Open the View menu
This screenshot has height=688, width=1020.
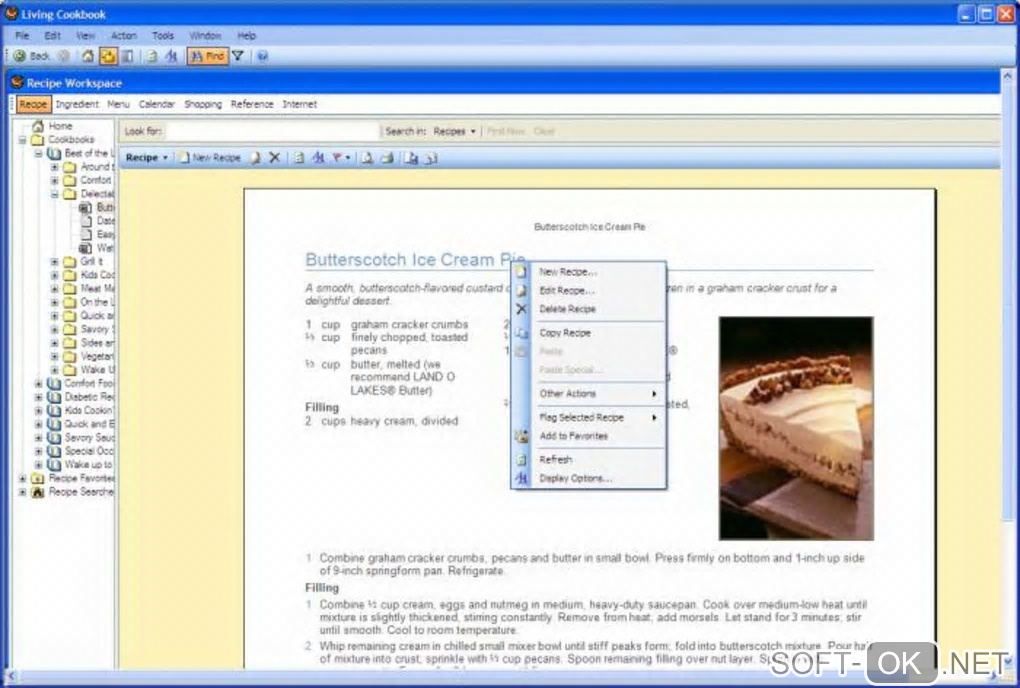point(85,36)
